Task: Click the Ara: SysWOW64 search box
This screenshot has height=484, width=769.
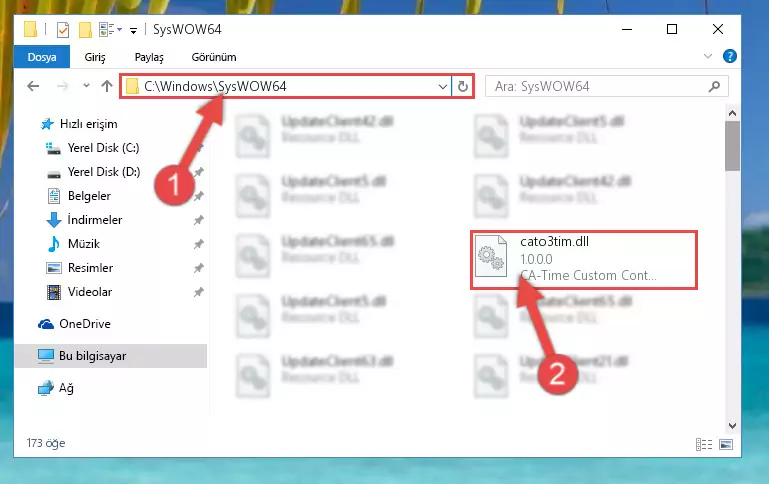Action: point(606,86)
